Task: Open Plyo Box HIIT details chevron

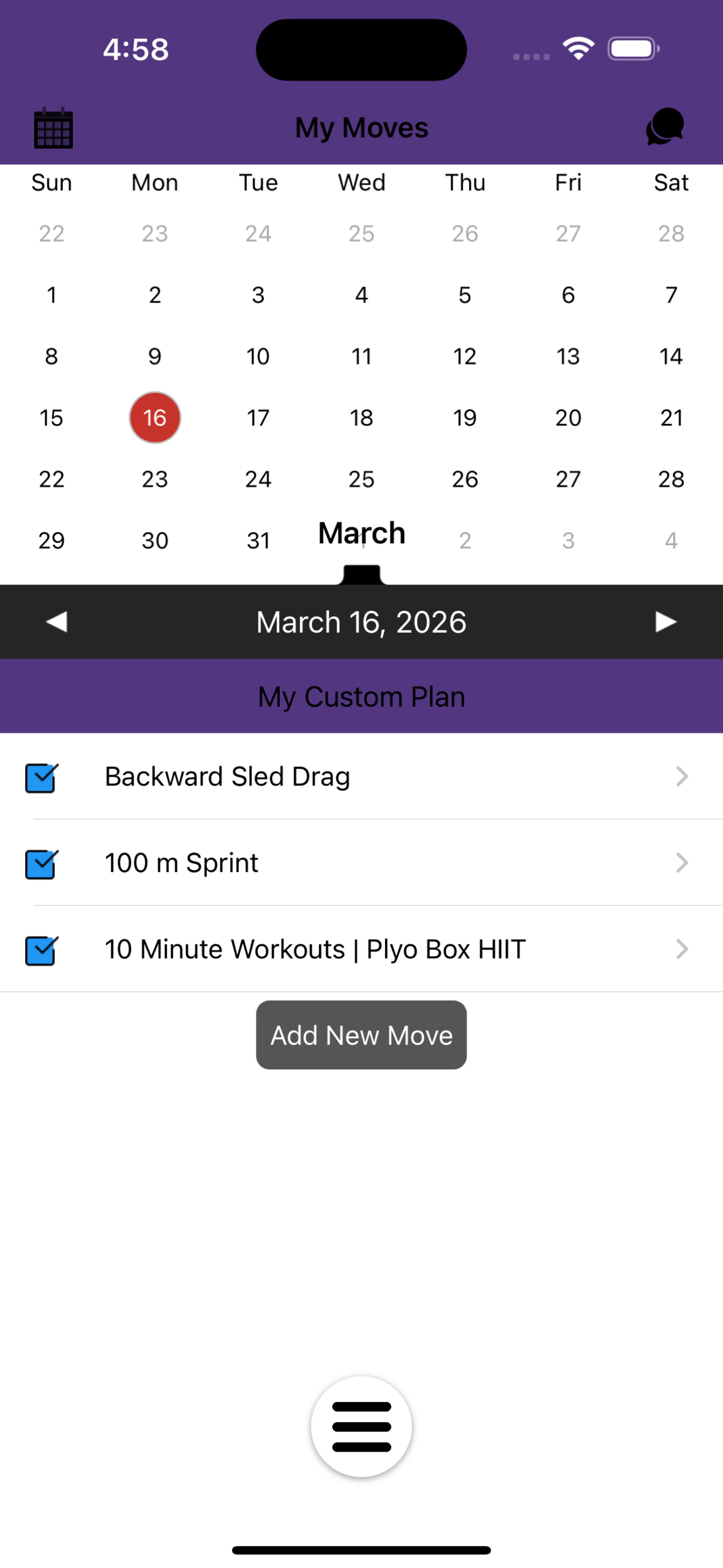Action: pyautogui.click(x=681, y=949)
